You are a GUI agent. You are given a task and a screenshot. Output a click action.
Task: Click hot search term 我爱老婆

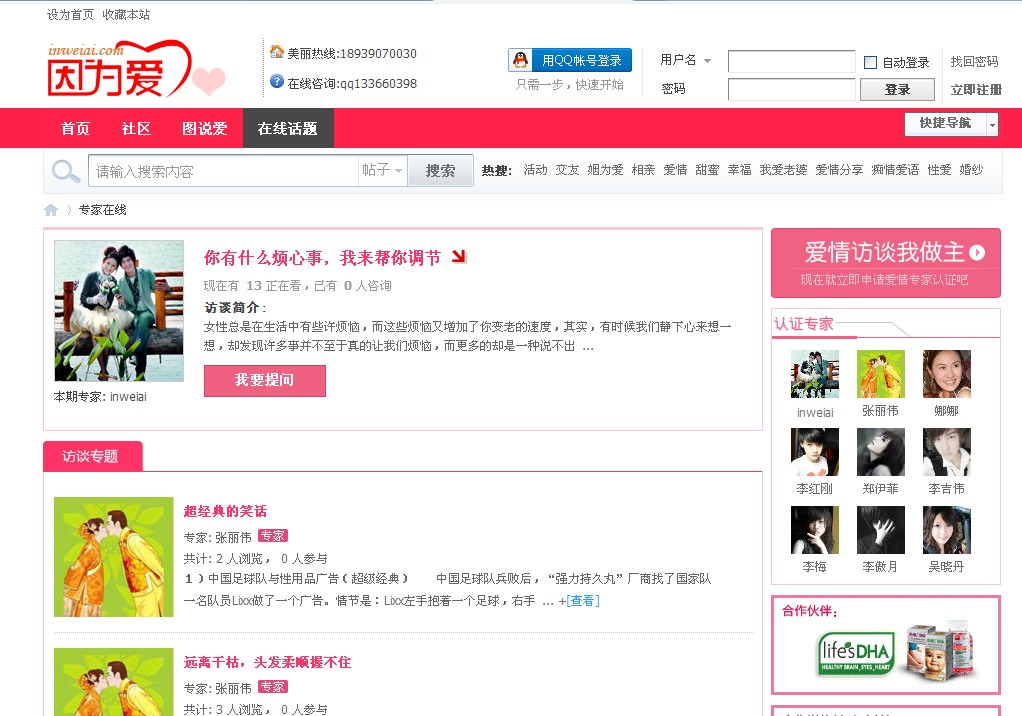(x=783, y=170)
